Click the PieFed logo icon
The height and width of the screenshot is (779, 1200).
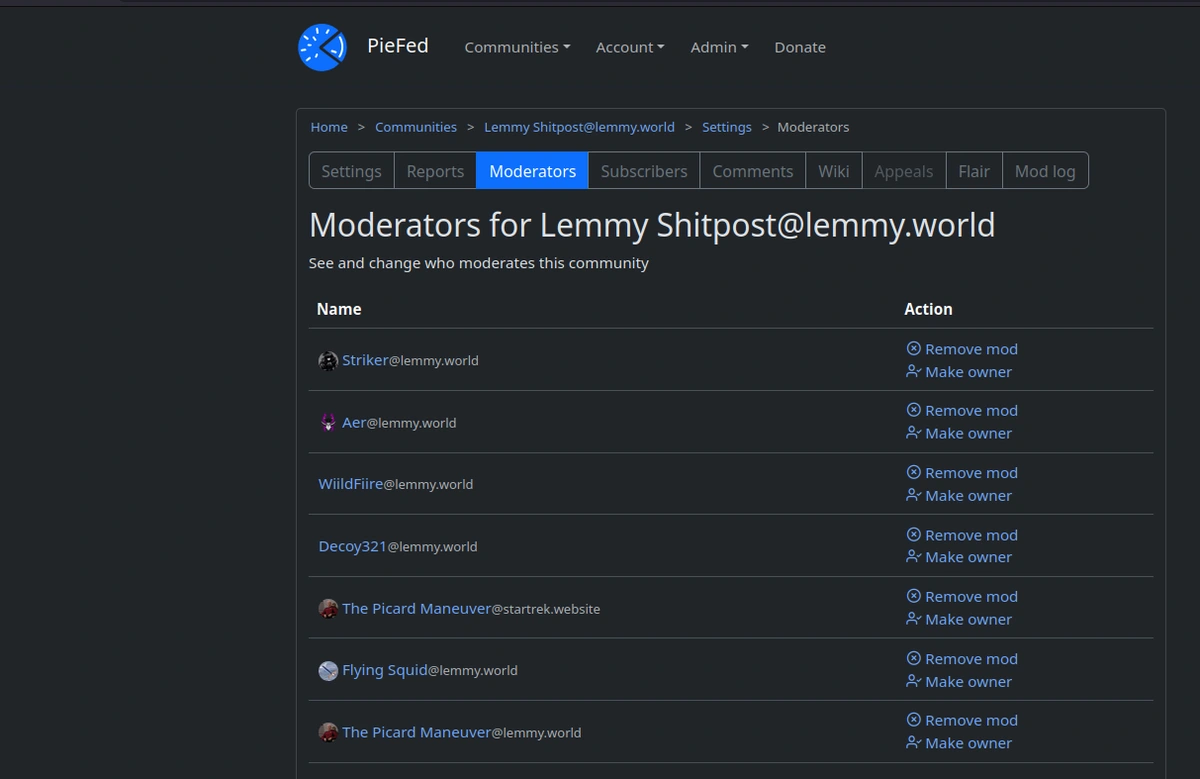pos(322,47)
